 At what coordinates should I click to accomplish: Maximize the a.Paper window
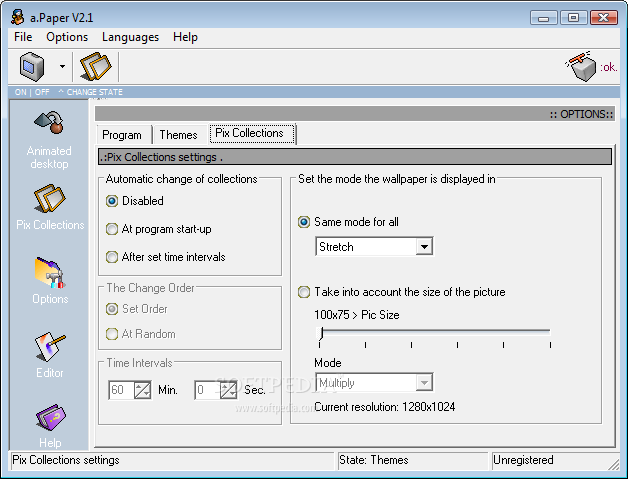tap(573, 18)
